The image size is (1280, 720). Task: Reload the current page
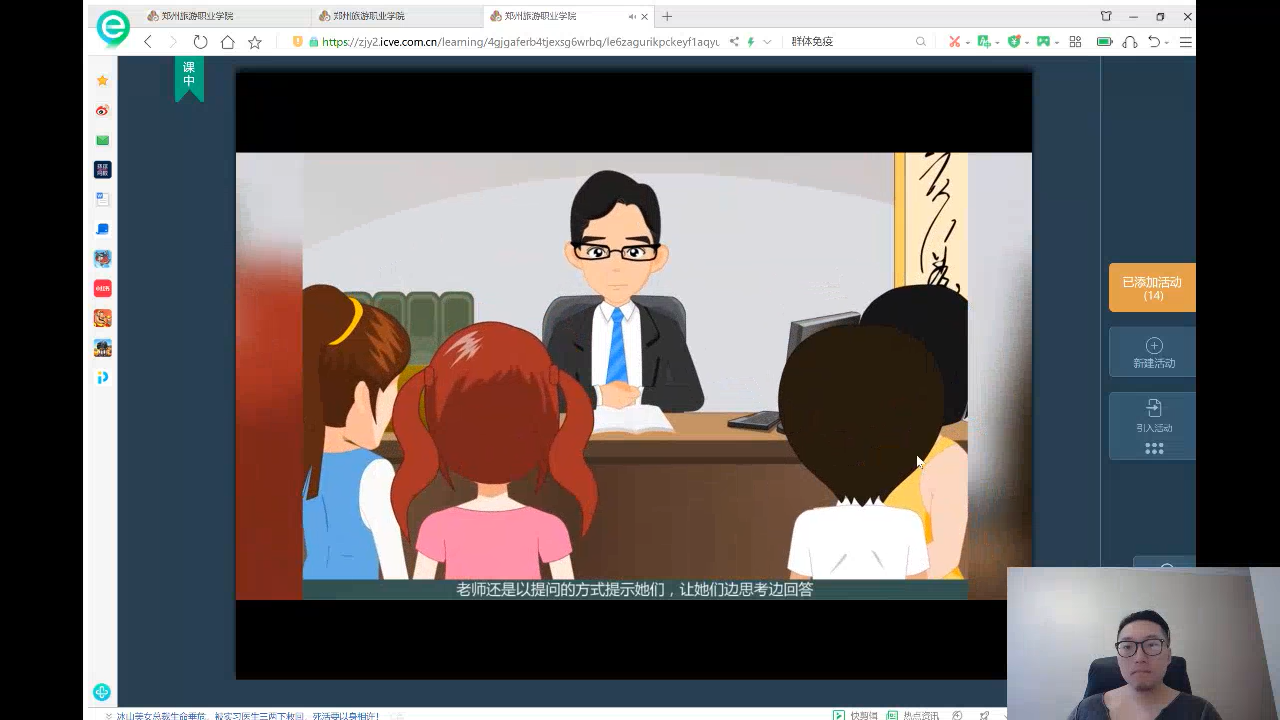[200, 42]
